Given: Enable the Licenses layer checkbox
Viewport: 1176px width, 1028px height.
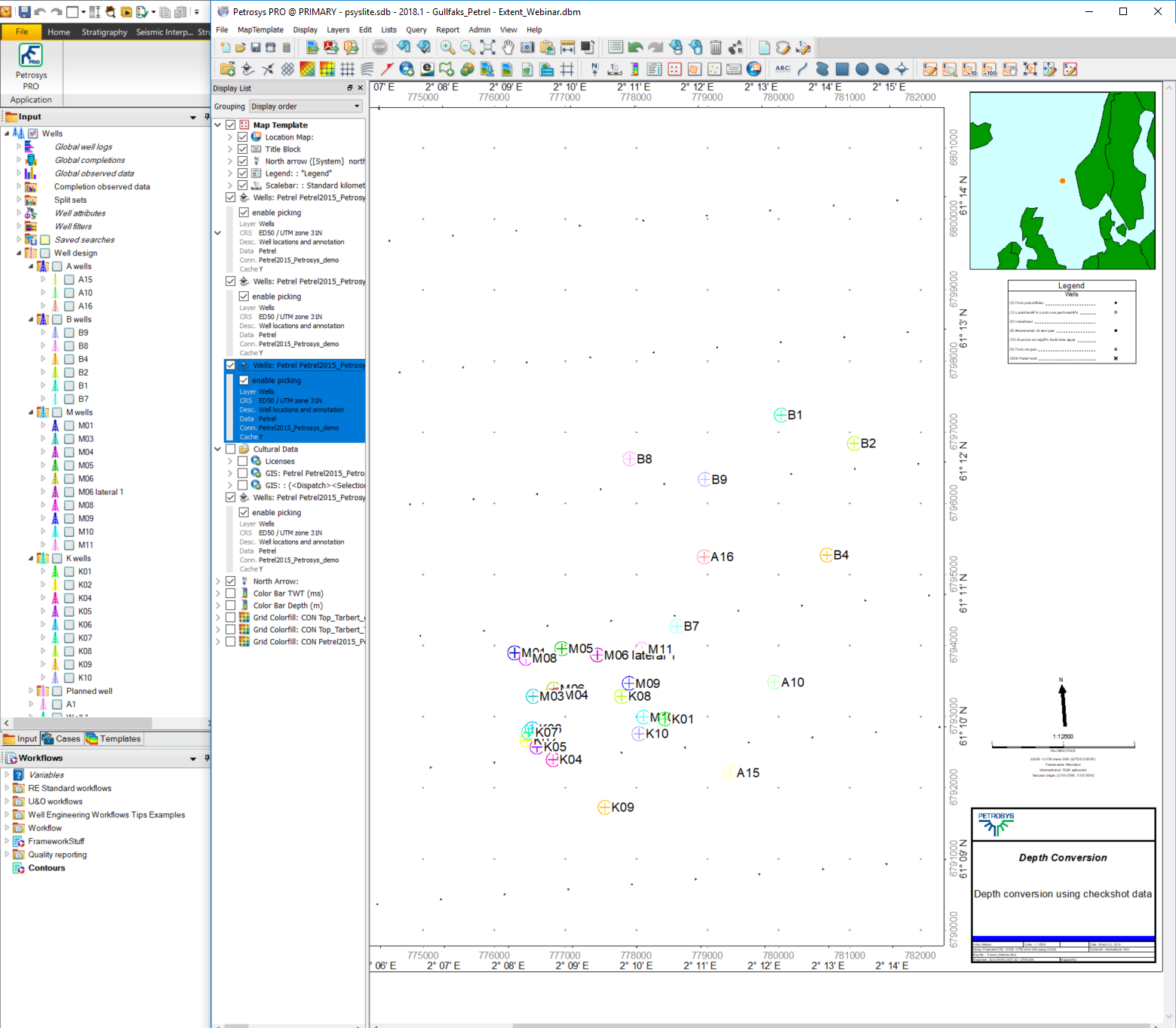Looking at the screenshot, I should (243, 462).
